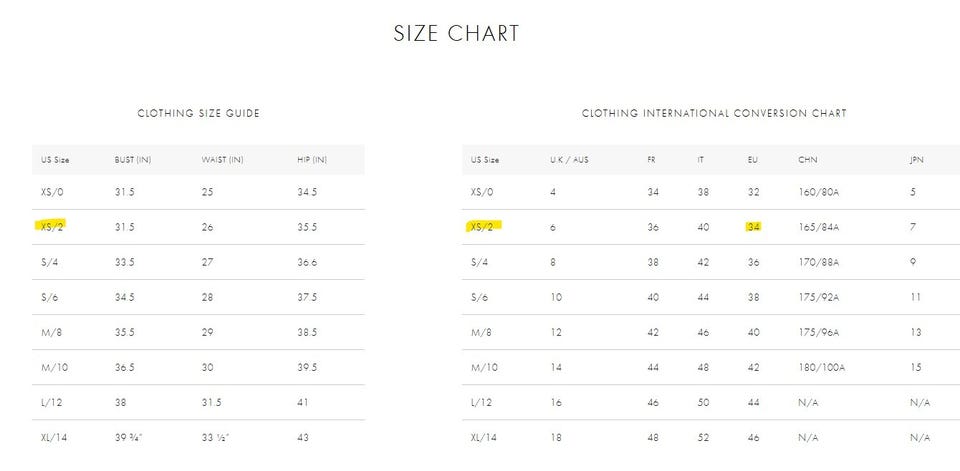The height and width of the screenshot is (471, 960).
Task: Click the highlighted EU size 34 cell
Action: tap(754, 227)
